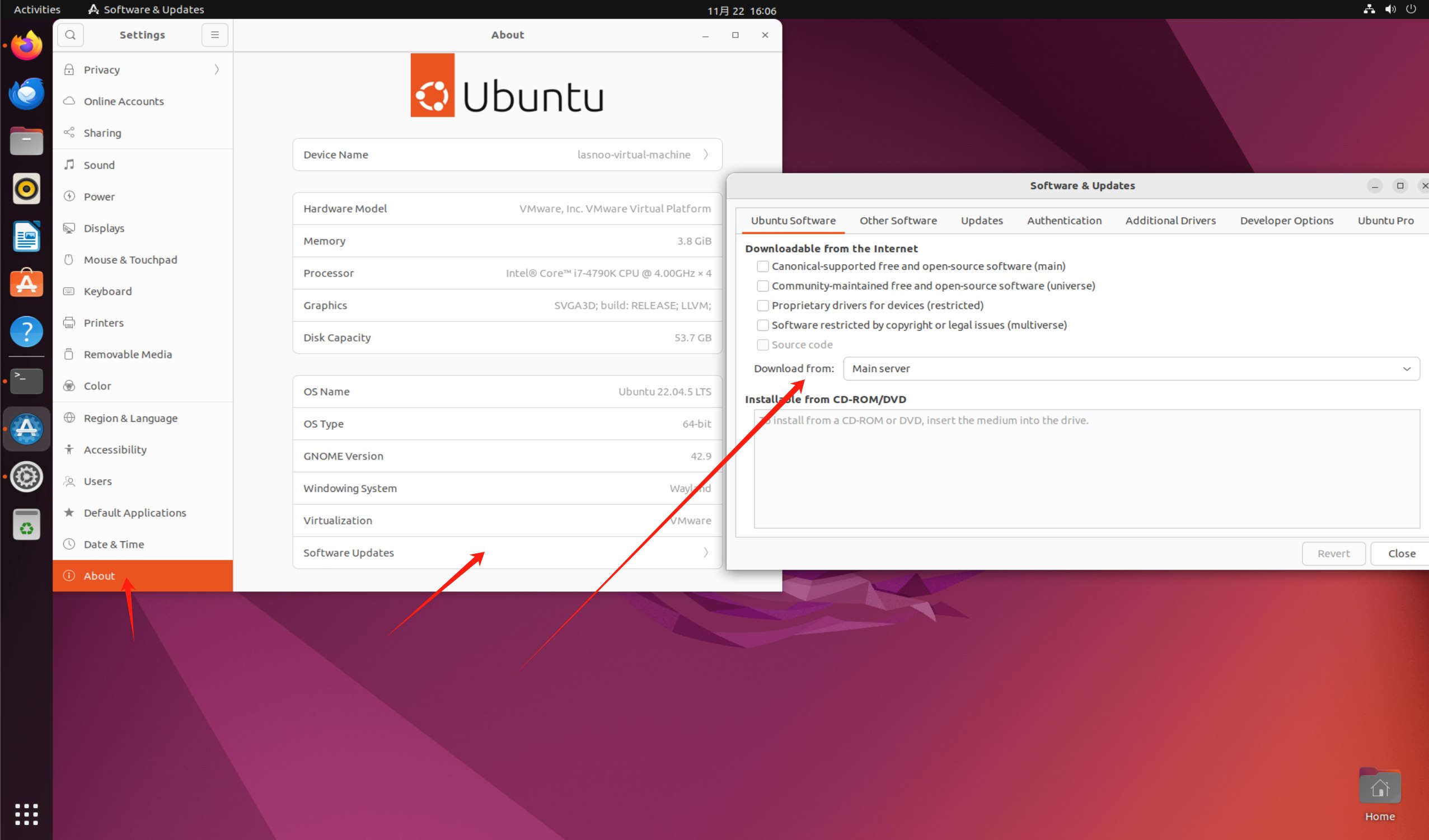Viewport: 1429px width, 840px height.
Task: Switch to the Additional Drivers tab
Action: coord(1170,220)
